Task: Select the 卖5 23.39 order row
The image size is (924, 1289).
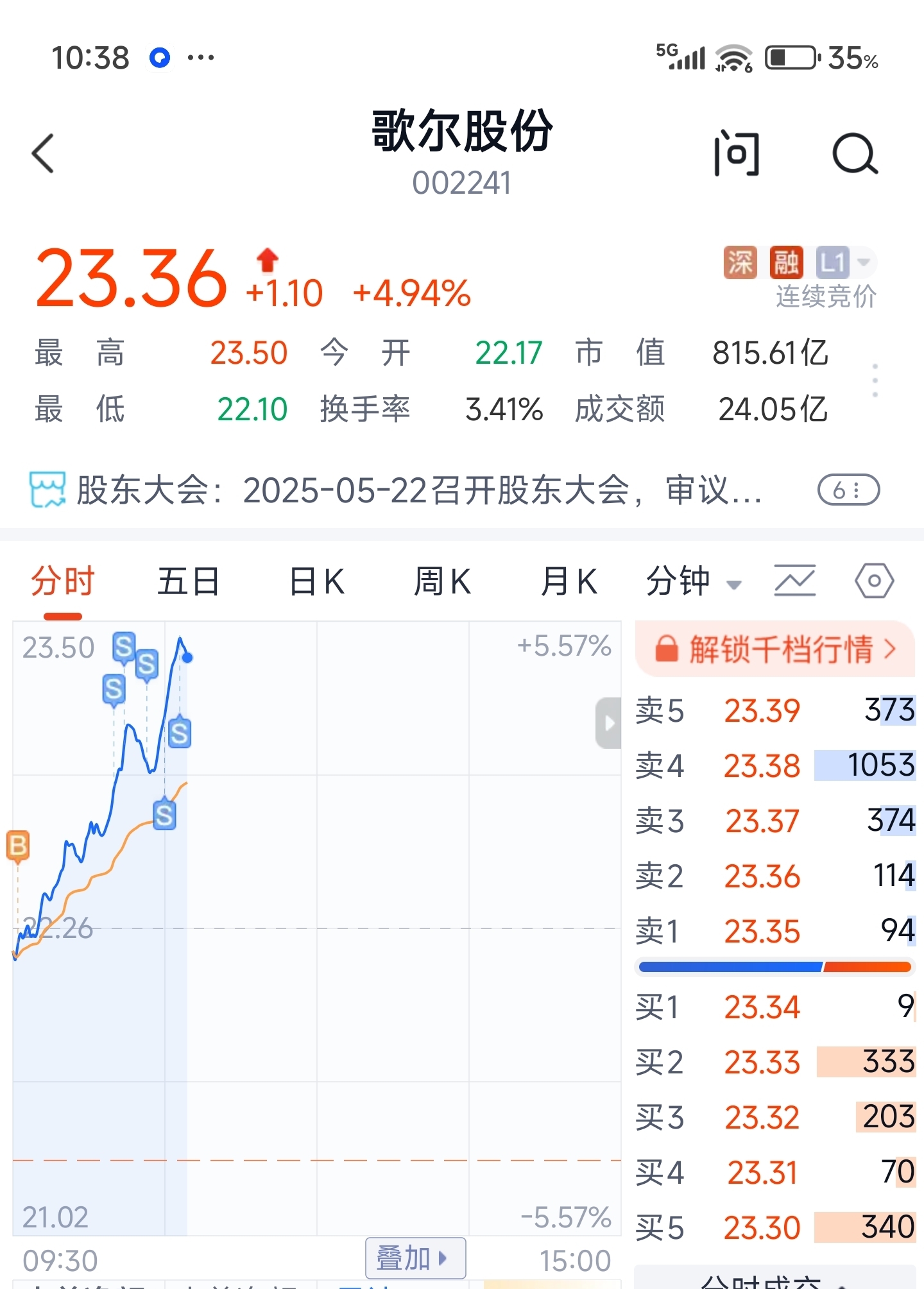Action: point(775,710)
